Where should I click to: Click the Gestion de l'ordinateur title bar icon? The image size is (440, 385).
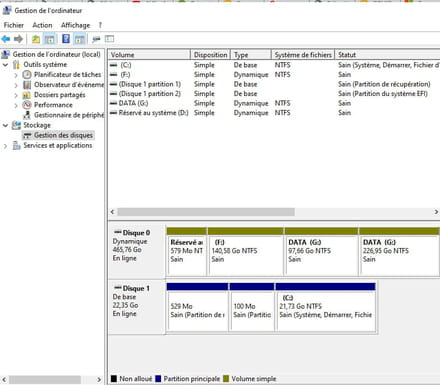pyautogui.click(x=7, y=11)
